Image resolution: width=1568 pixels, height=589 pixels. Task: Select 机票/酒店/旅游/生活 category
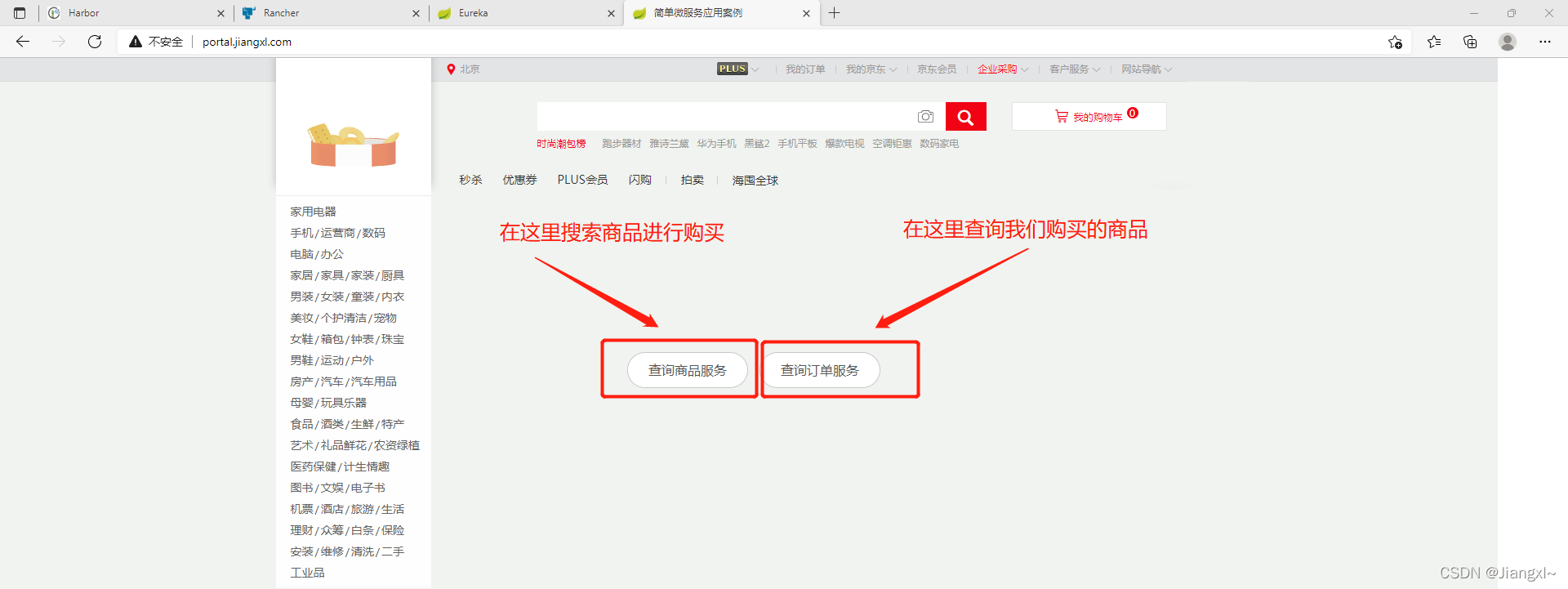[x=347, y=509]
